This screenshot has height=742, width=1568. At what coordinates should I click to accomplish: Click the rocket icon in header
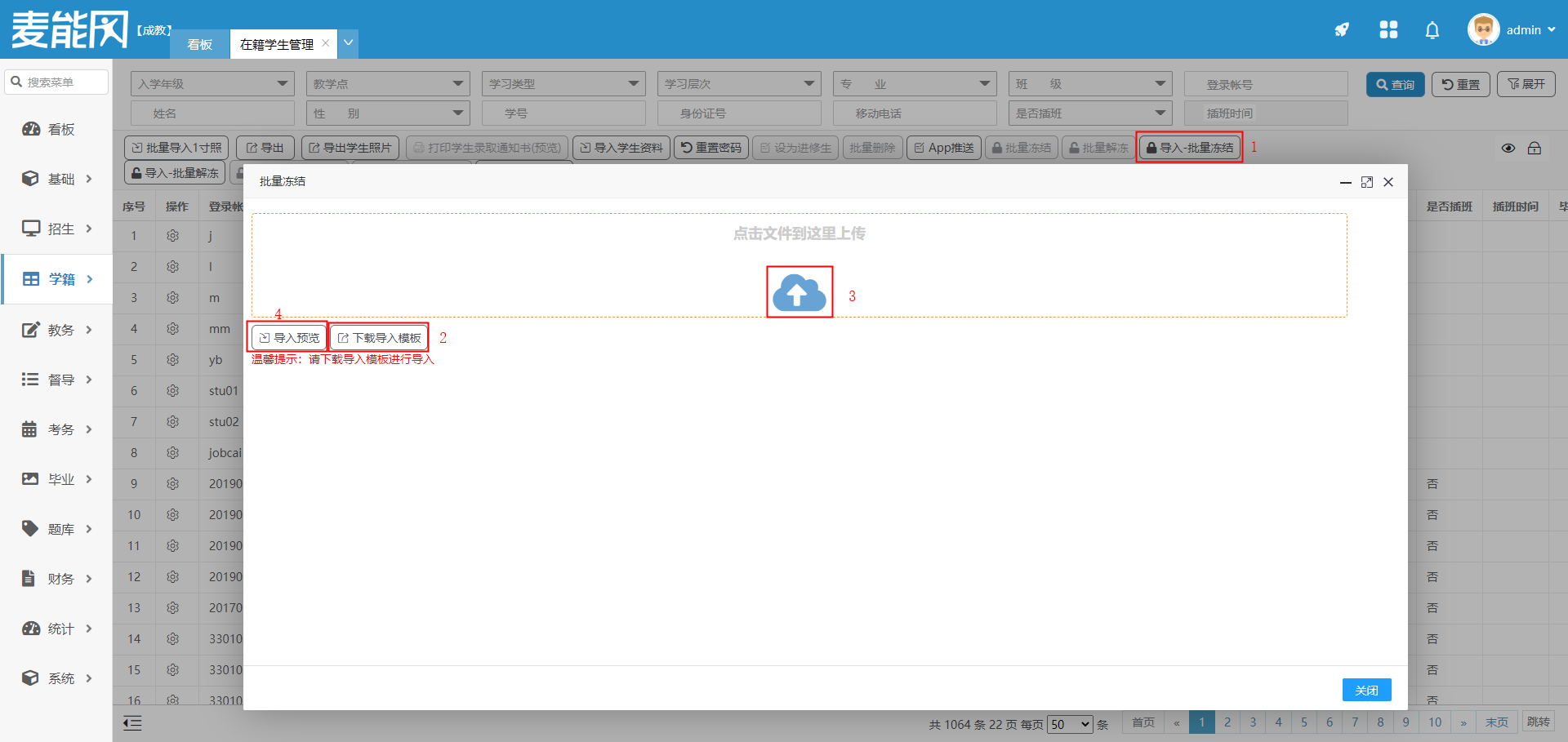point(1342,30)
